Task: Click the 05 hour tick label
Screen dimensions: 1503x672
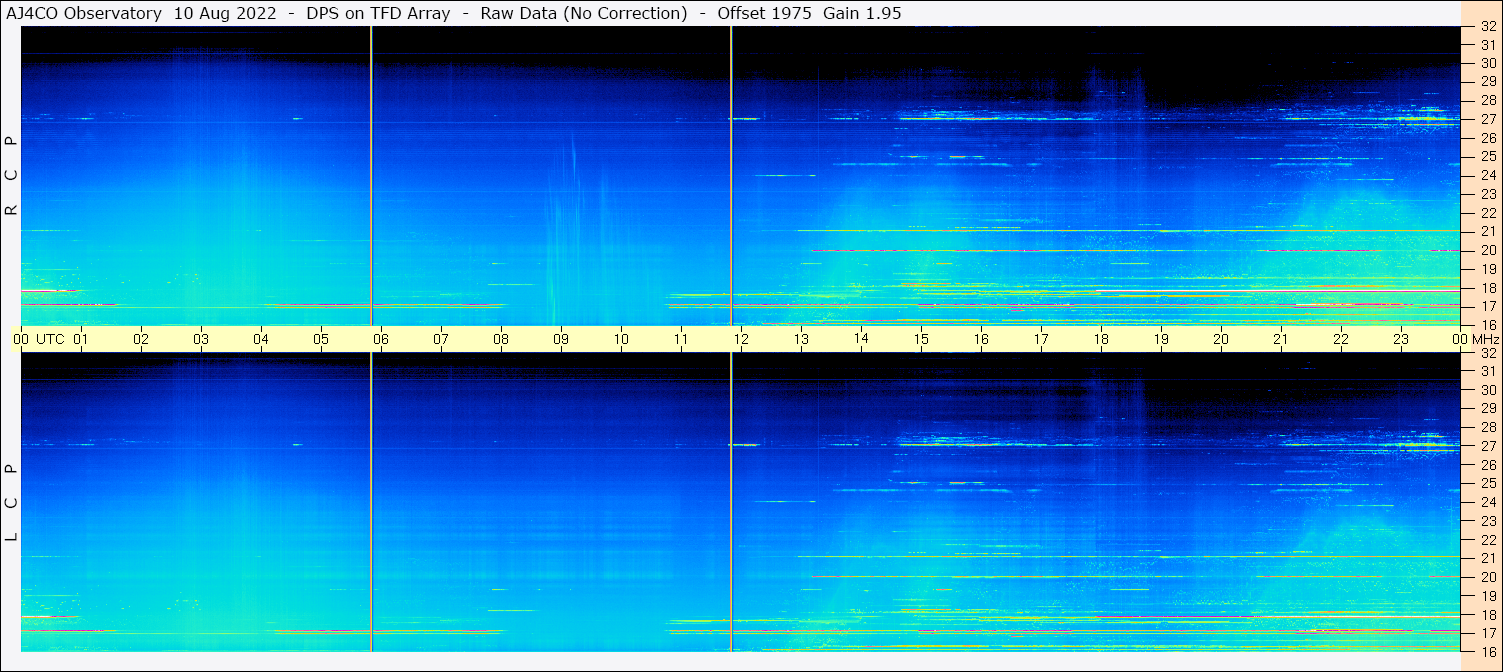Action: 321,339
